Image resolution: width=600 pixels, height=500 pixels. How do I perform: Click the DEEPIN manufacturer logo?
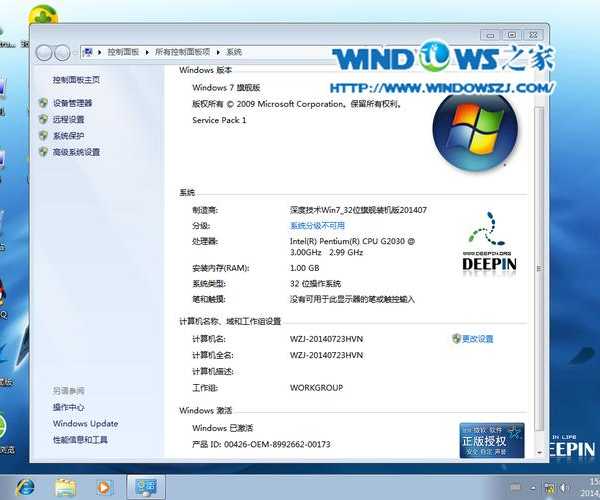(489, 242)
